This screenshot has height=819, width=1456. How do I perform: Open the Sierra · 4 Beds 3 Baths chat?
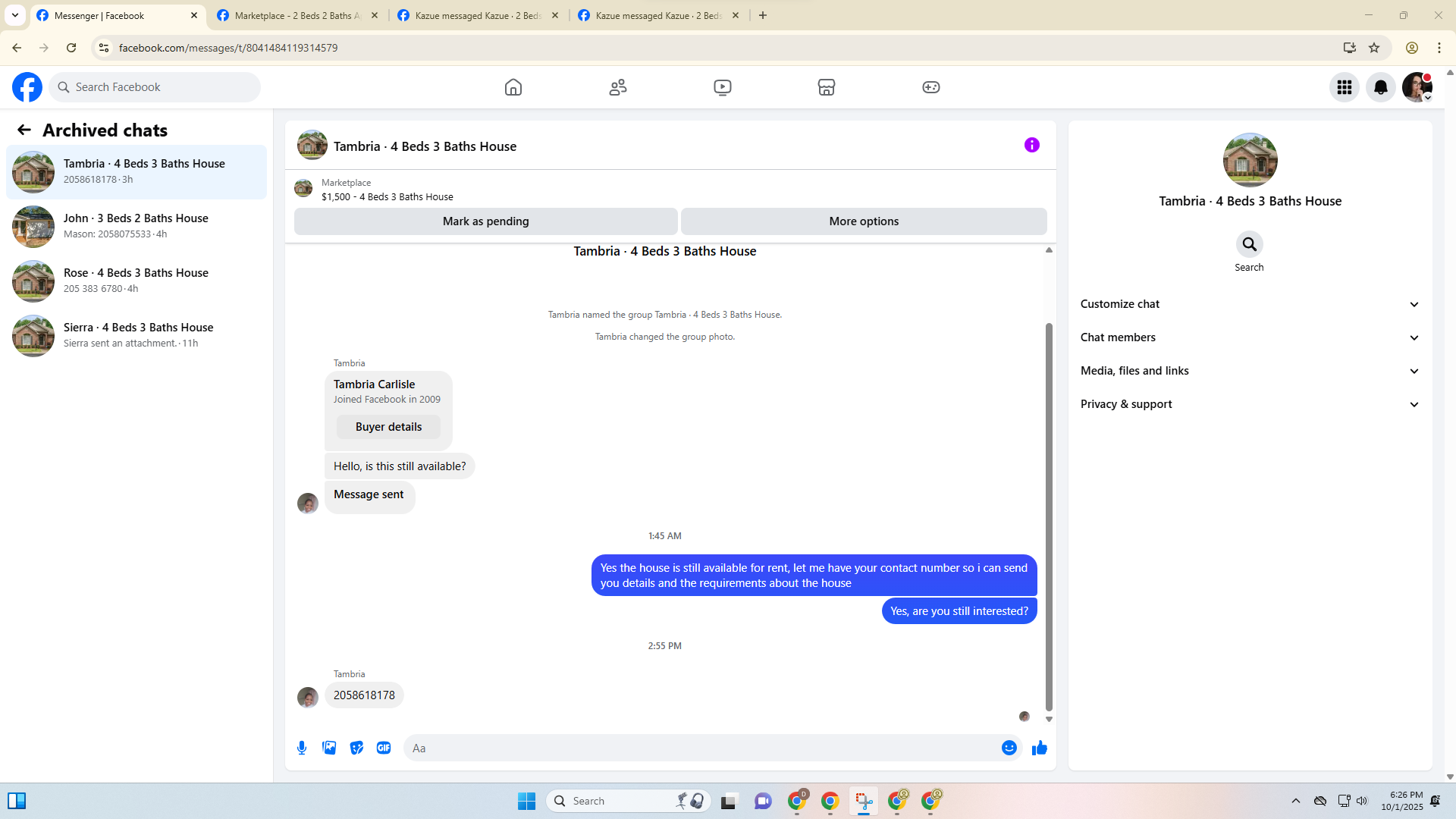136,336
